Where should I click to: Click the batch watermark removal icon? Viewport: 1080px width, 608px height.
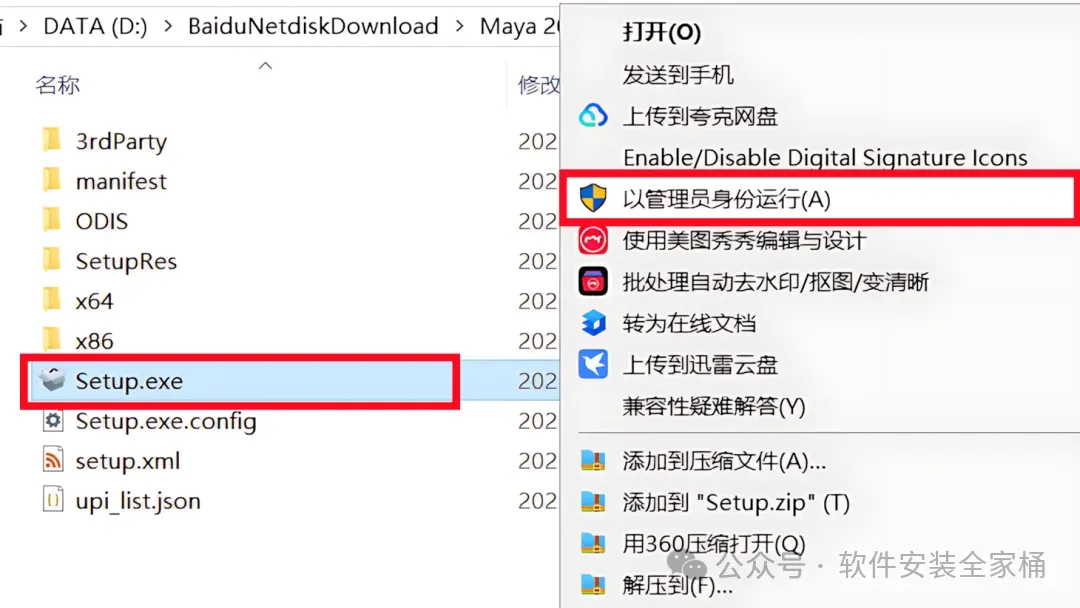click(592, 282)
